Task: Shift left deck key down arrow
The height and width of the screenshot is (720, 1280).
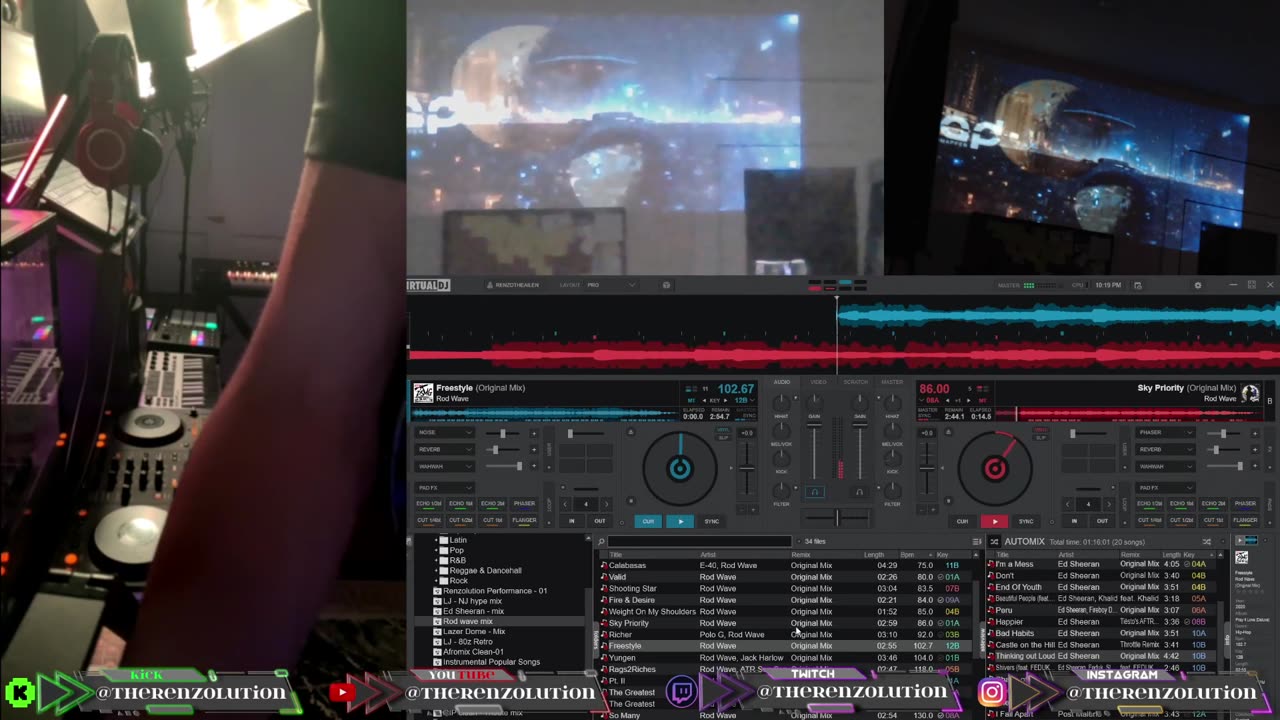Action: coord(704,400)
